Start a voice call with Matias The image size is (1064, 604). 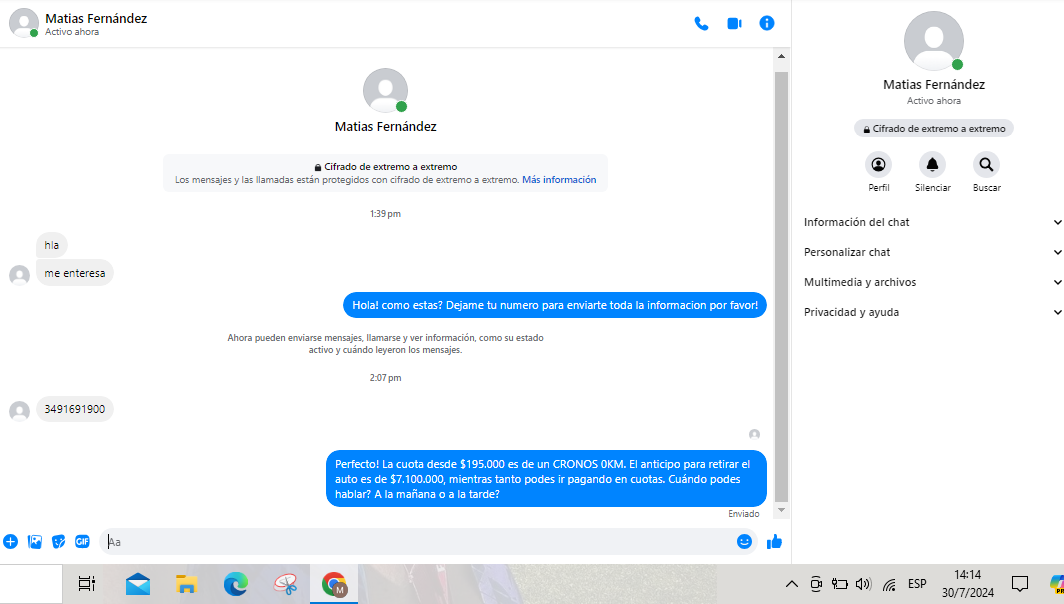(701, 23)
